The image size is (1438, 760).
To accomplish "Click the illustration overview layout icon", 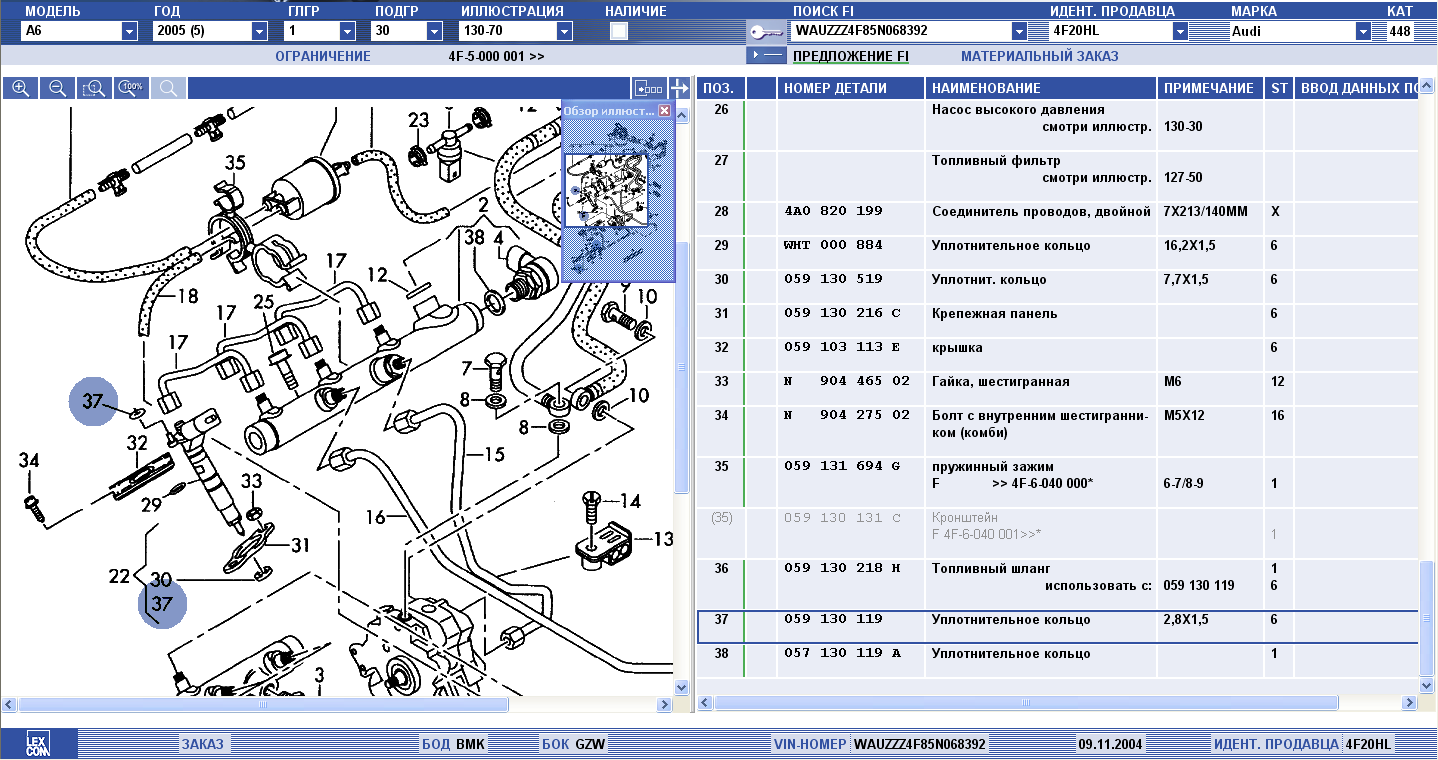I will coord(648,88).
